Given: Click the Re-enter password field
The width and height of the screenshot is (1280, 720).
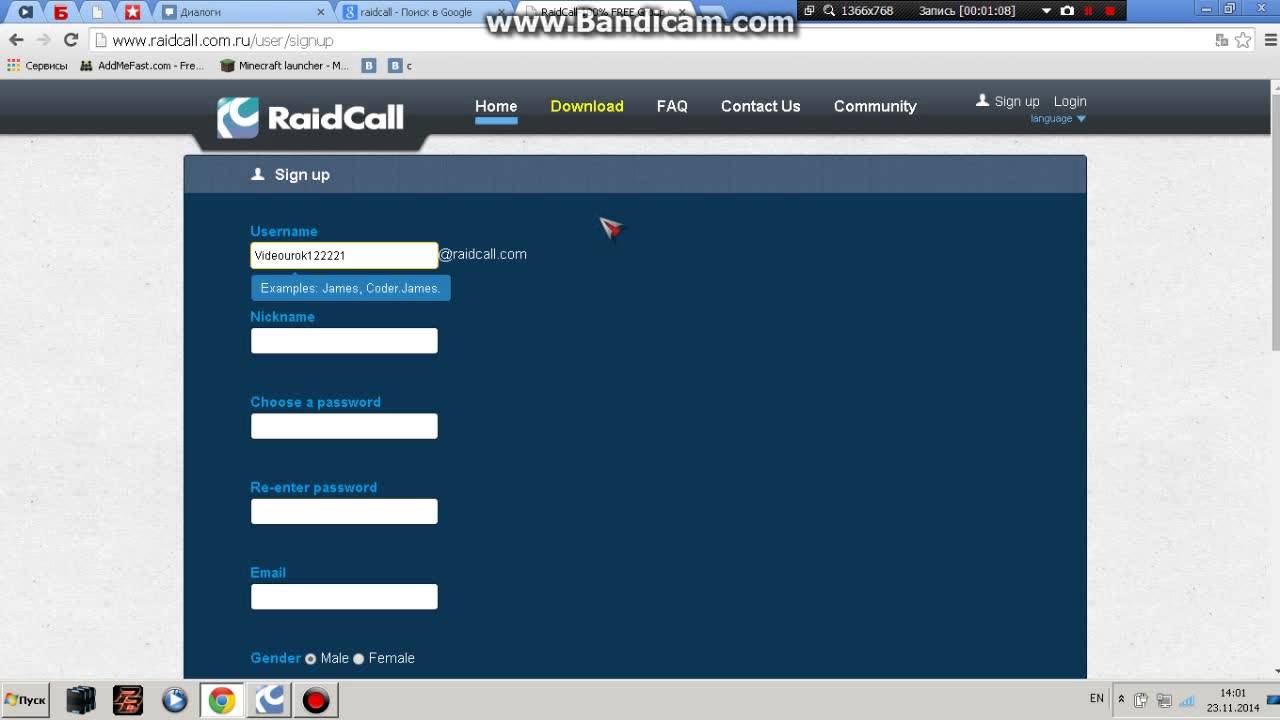Looking at the screenshot, I should click(344, 511).
